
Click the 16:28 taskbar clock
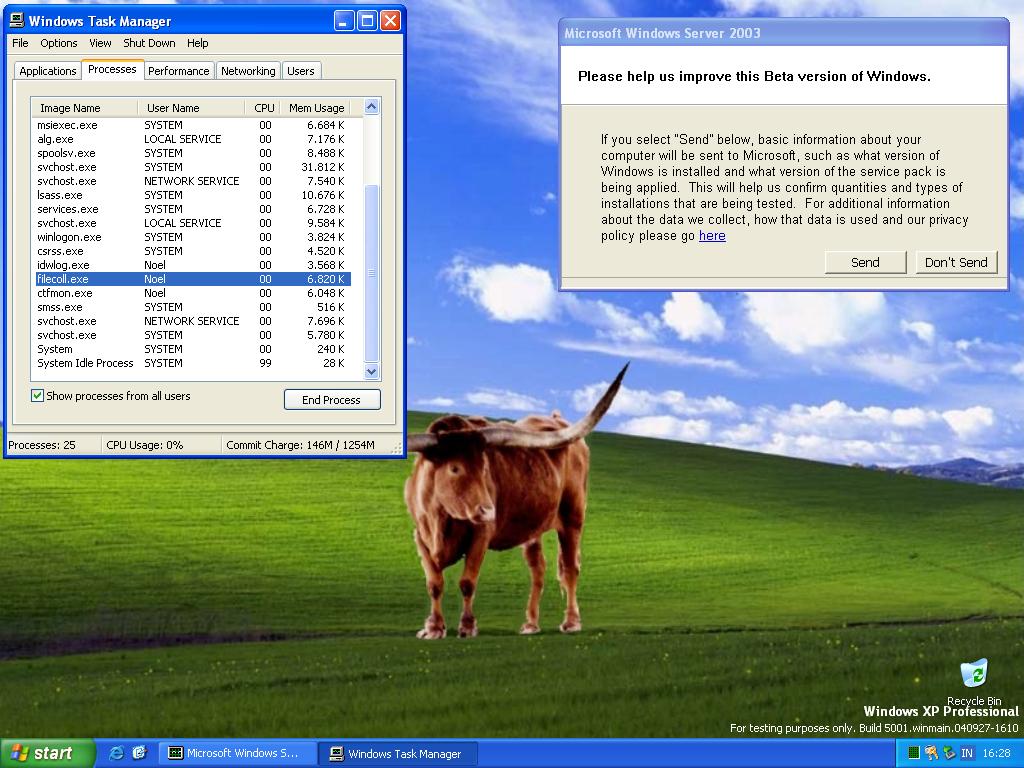point(996,753)
